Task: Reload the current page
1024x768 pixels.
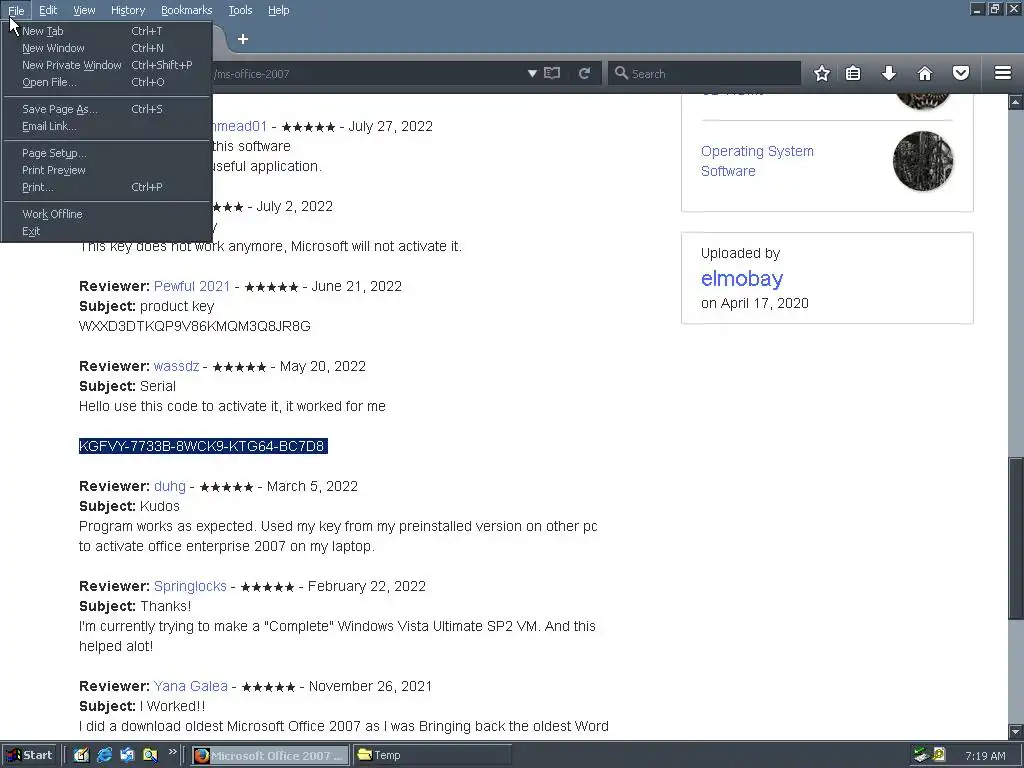Action: point(584,73)
